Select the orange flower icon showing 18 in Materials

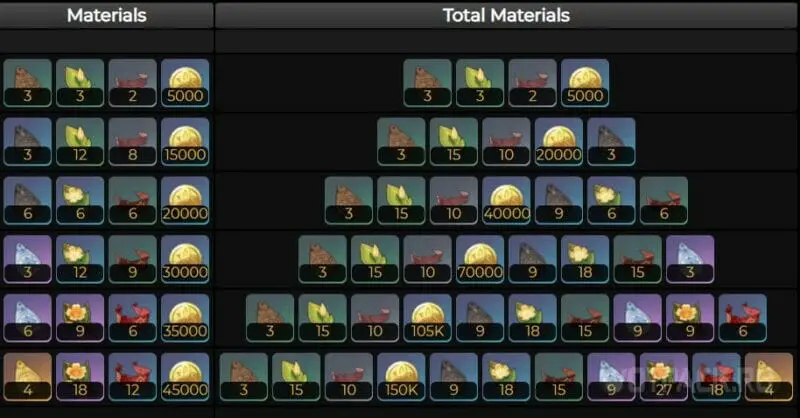pos(80,377)
